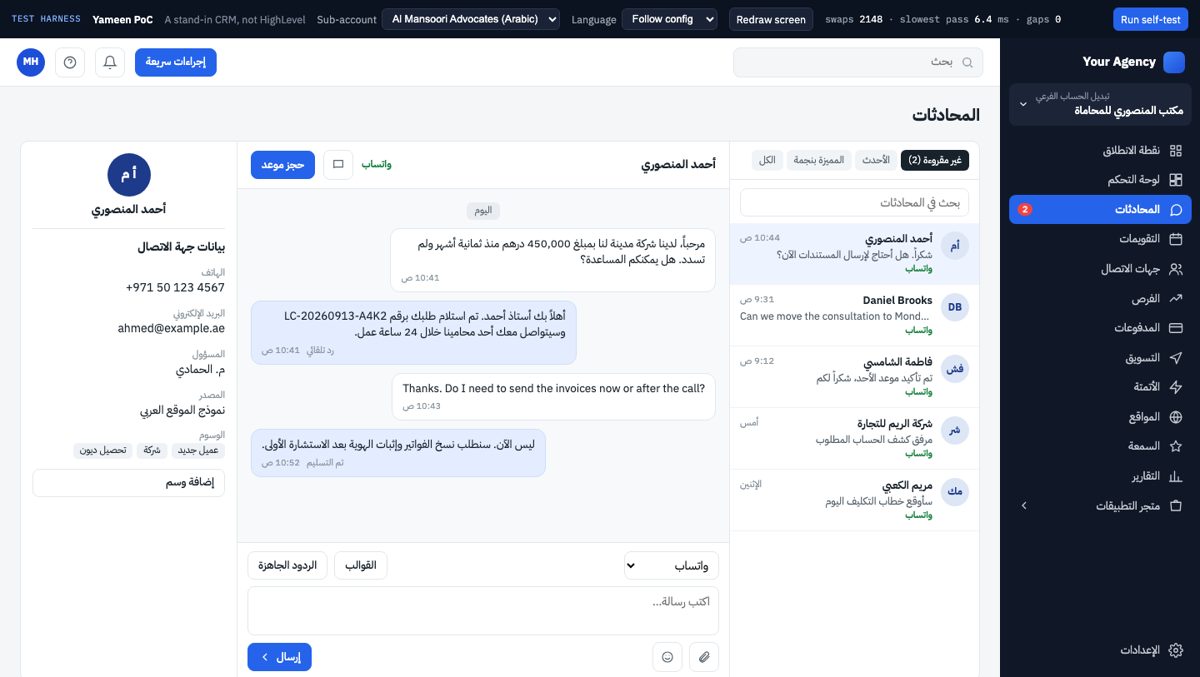Open the Sub-account dropdown Al Mansoori Advocates
Image resolution: width=1200 pixels, height=677 pixels.
[x=471, y=19]
